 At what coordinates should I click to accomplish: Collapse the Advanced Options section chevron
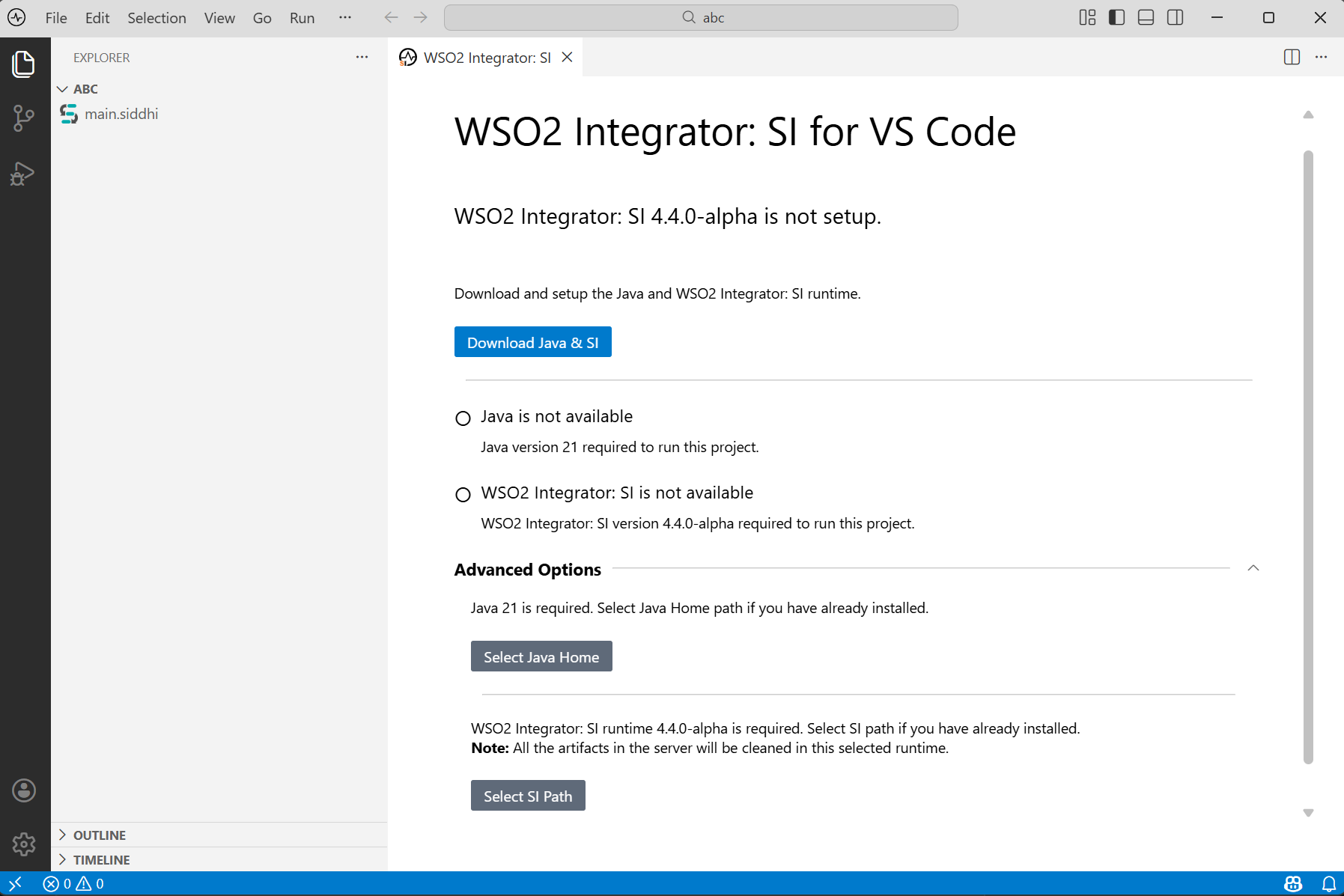1253,569
